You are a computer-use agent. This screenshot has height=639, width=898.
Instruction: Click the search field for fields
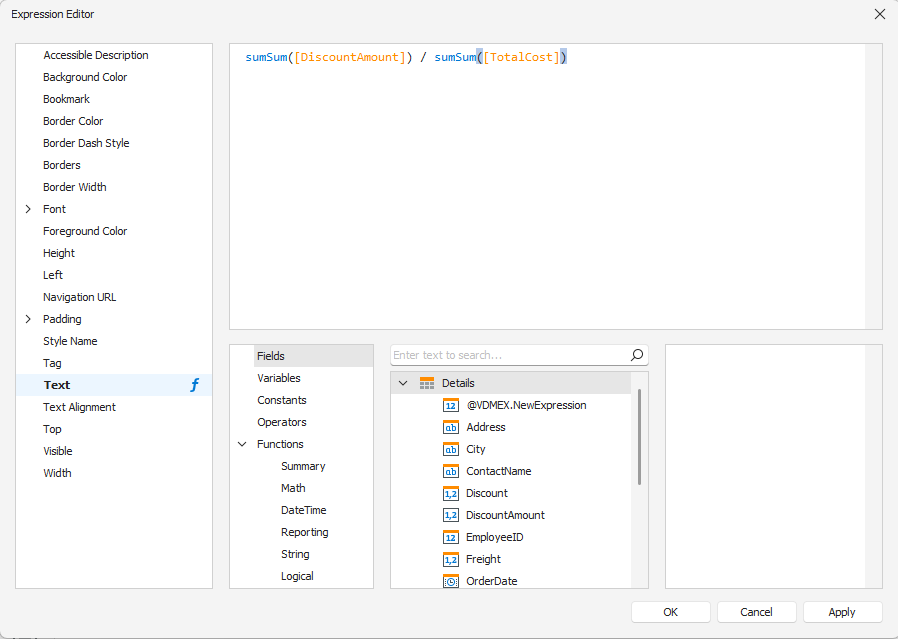[510, 355]
